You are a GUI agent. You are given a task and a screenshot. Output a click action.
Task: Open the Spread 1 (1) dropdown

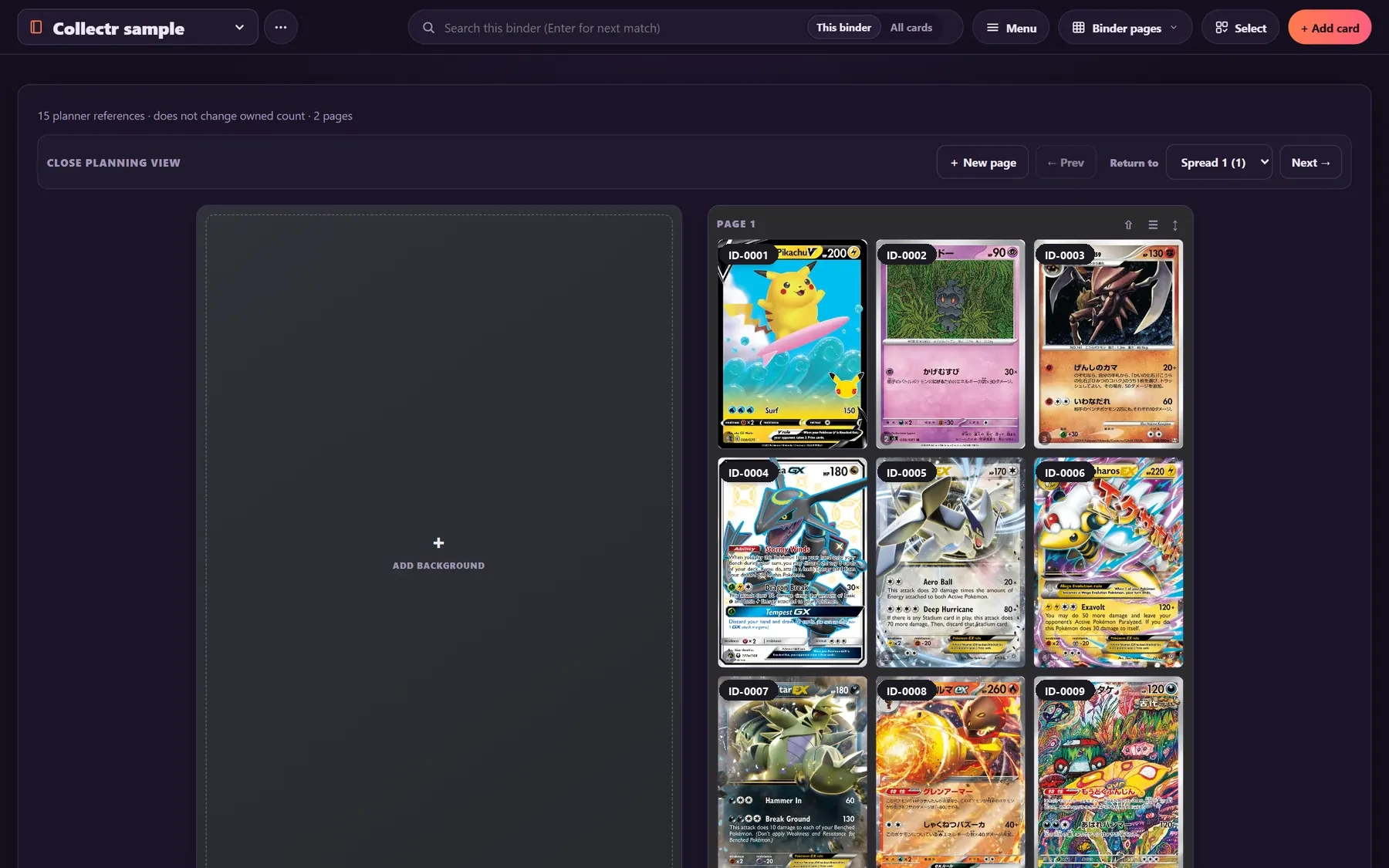(1218, 163)
